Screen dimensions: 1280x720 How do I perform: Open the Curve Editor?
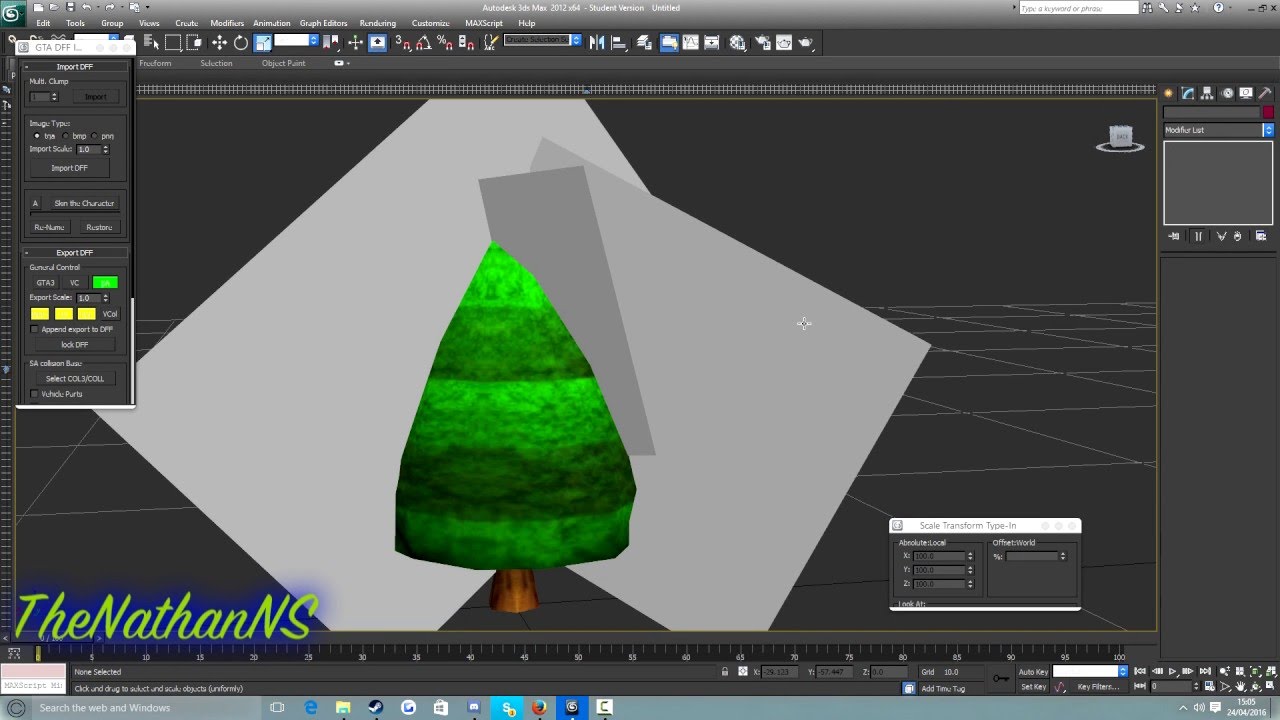(691, 43)
